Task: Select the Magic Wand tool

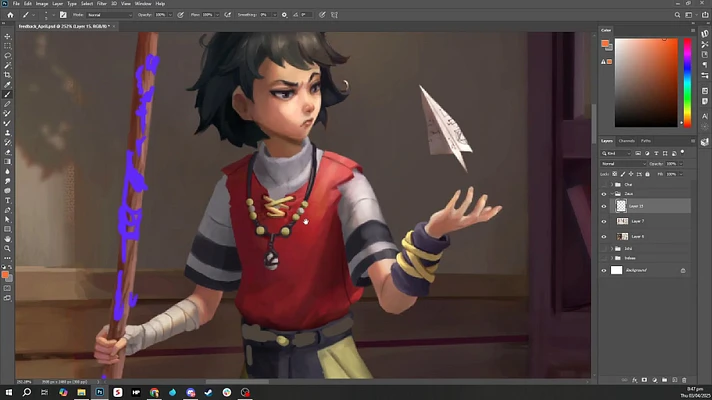Action: 7,65
